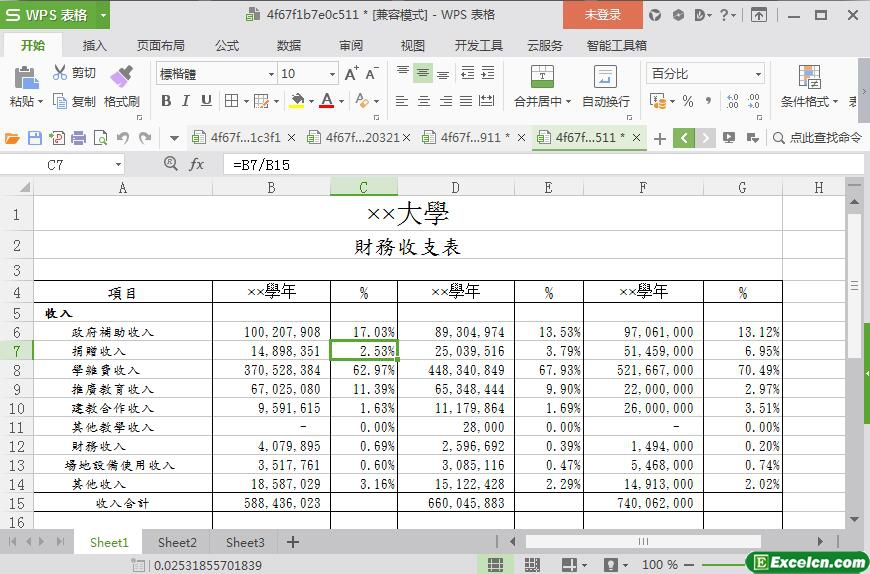
Task: Open the font size dropdown
Action: tap(332, 74)
